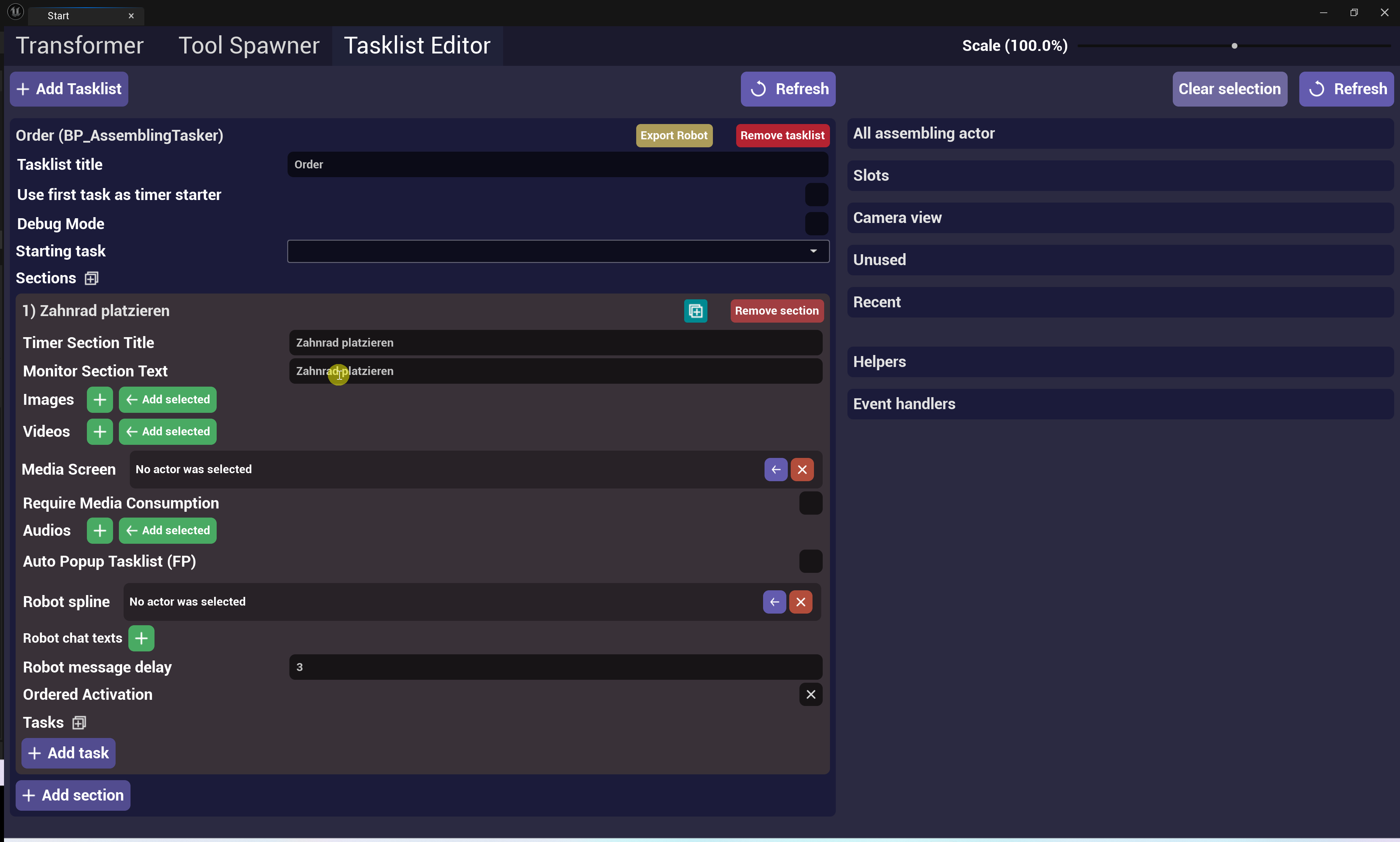Clear the Robot spline actor with red X
The height and width of the screenshot is (842, 1400).
point(801,602)
